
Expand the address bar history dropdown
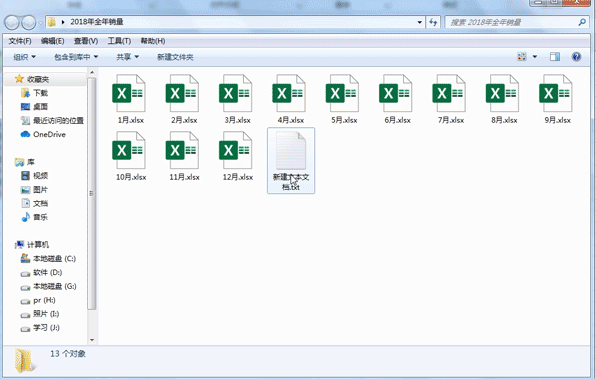[x=420, y=22]
